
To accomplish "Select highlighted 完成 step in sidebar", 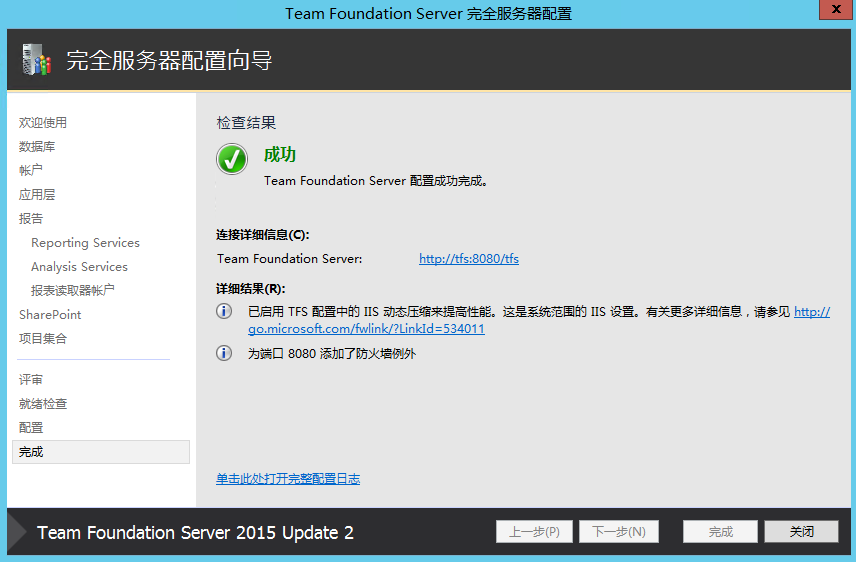I will pyautogui.click(x=101, y=452).
